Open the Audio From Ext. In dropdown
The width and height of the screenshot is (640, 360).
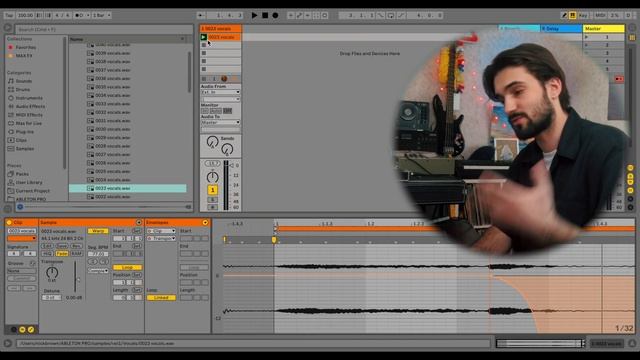pyautogui.click(x=220, y=92)
